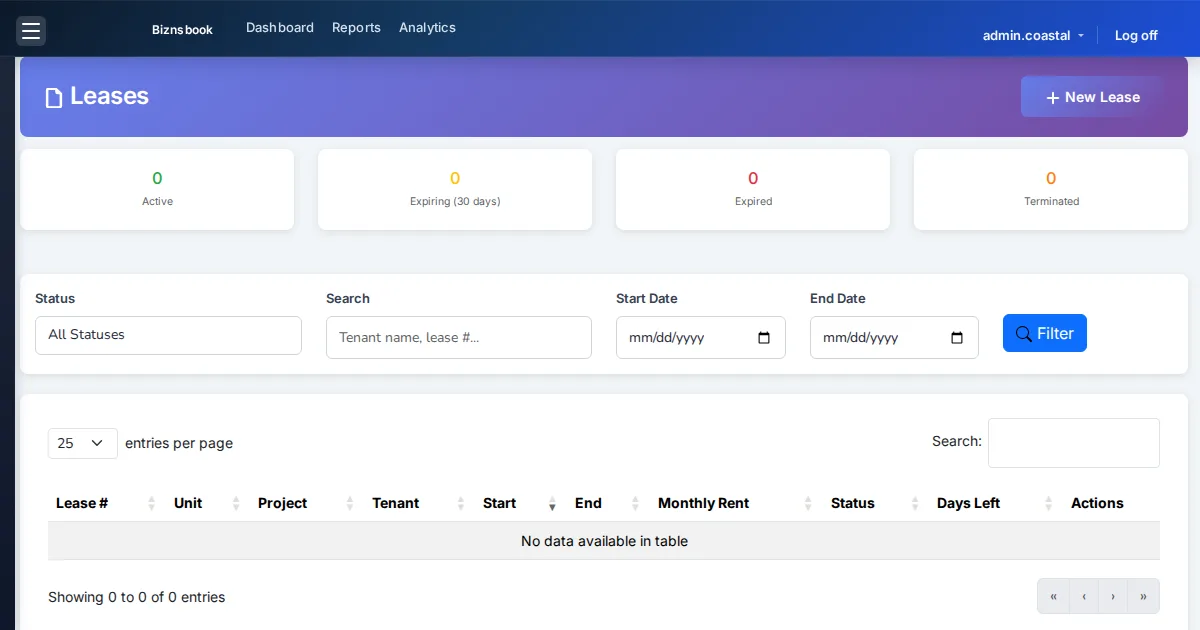Sort table by End column
The image size is (1200, 630).
click(x=608, y=503)
